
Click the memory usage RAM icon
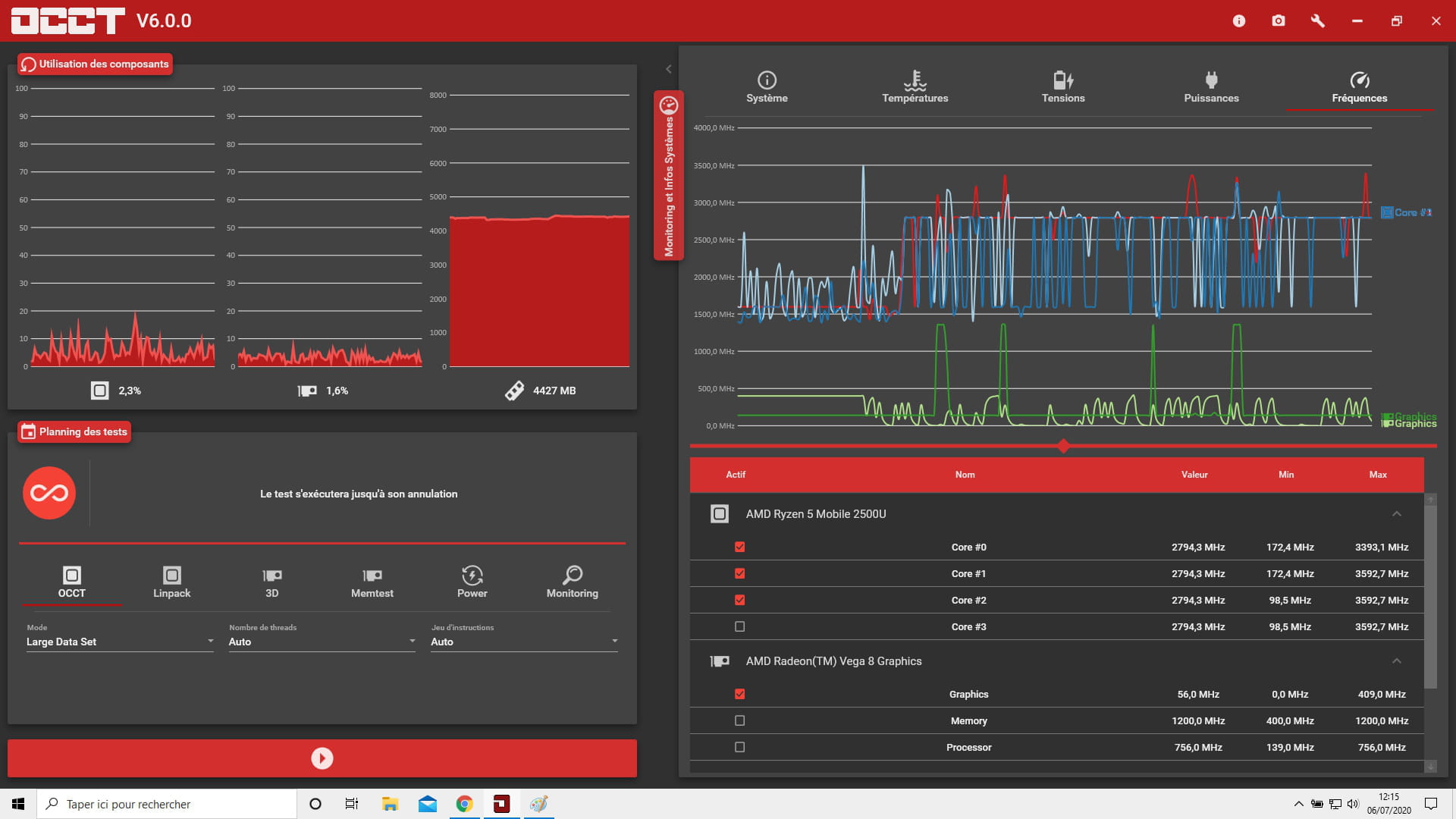(x=514, y=391)
